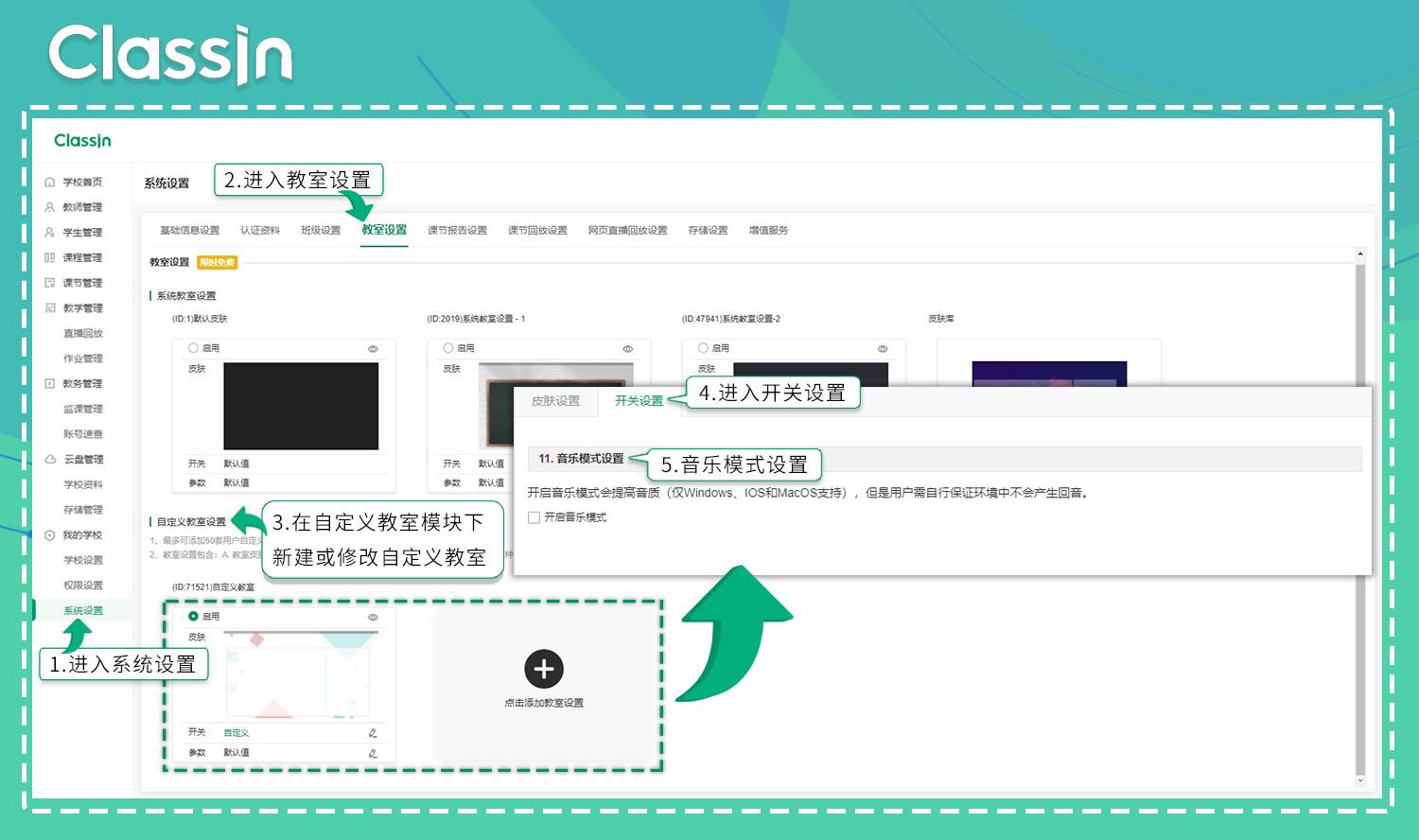Click the 教学管理 teaching icon

pyautogui.click(x=50, y=307)
